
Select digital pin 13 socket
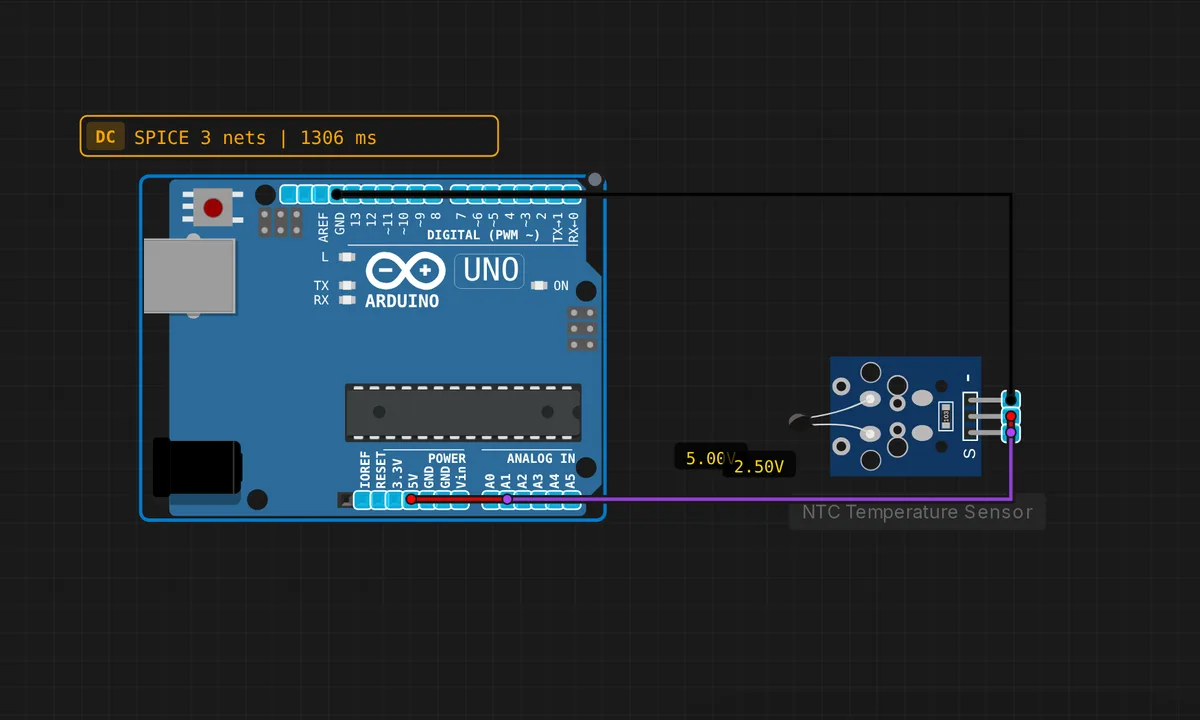coord(353,194)
